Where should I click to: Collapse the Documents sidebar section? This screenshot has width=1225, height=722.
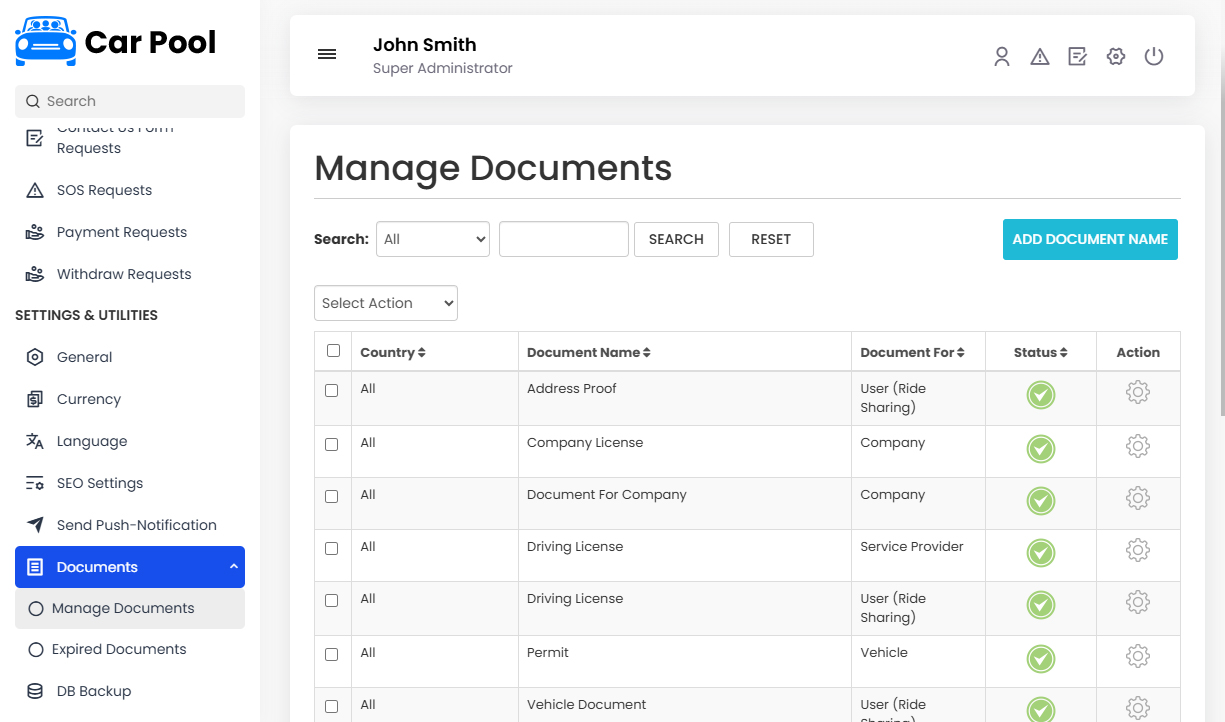coord(130,567)
